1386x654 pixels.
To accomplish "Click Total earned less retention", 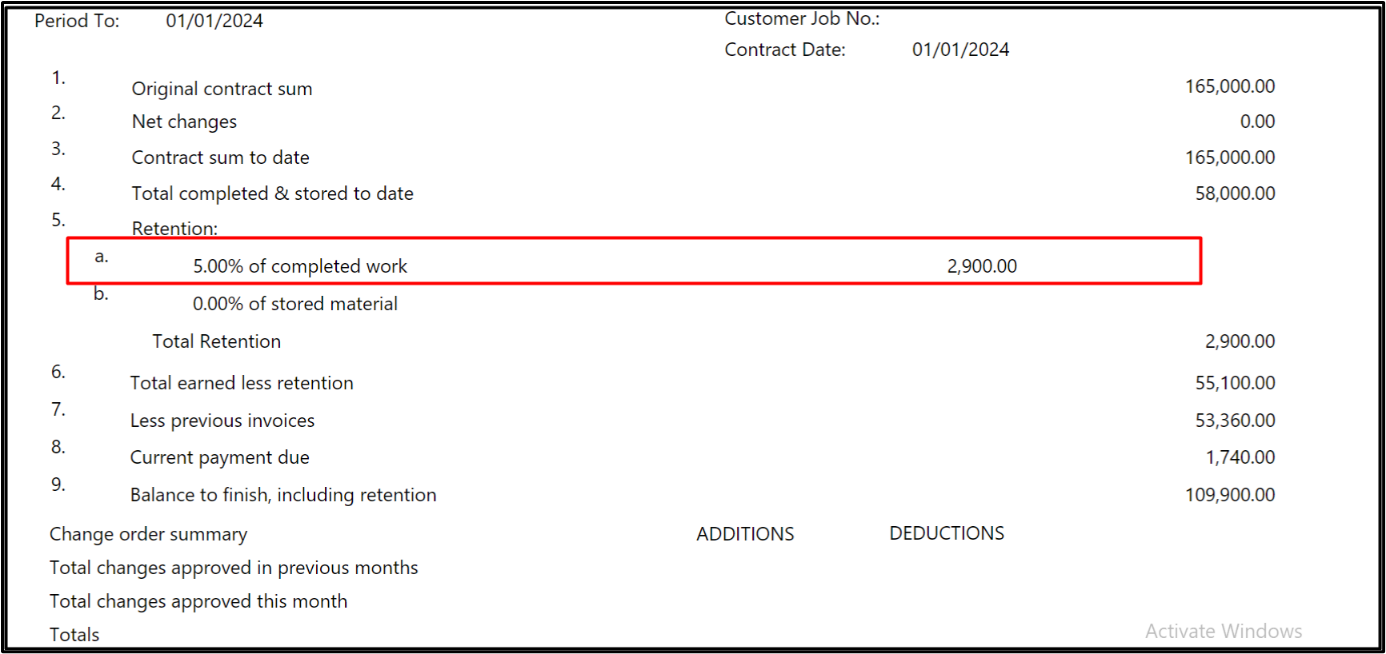I will [x=241, y=383].
